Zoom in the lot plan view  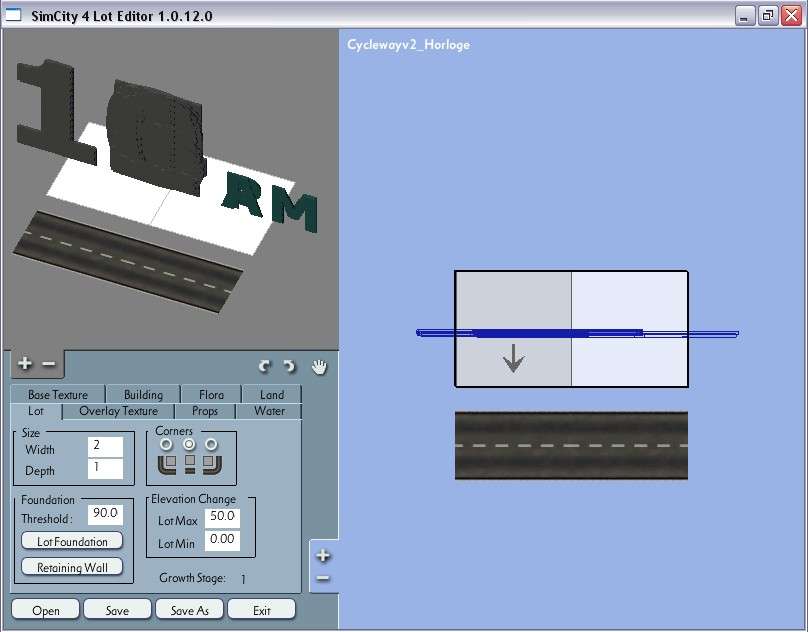tap(323, 555)
